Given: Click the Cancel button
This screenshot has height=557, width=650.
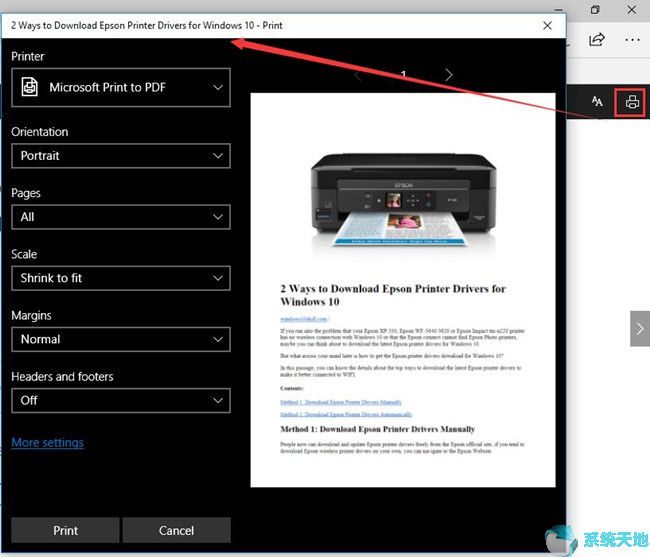Looking at the screenshot, I should point(176,530).
